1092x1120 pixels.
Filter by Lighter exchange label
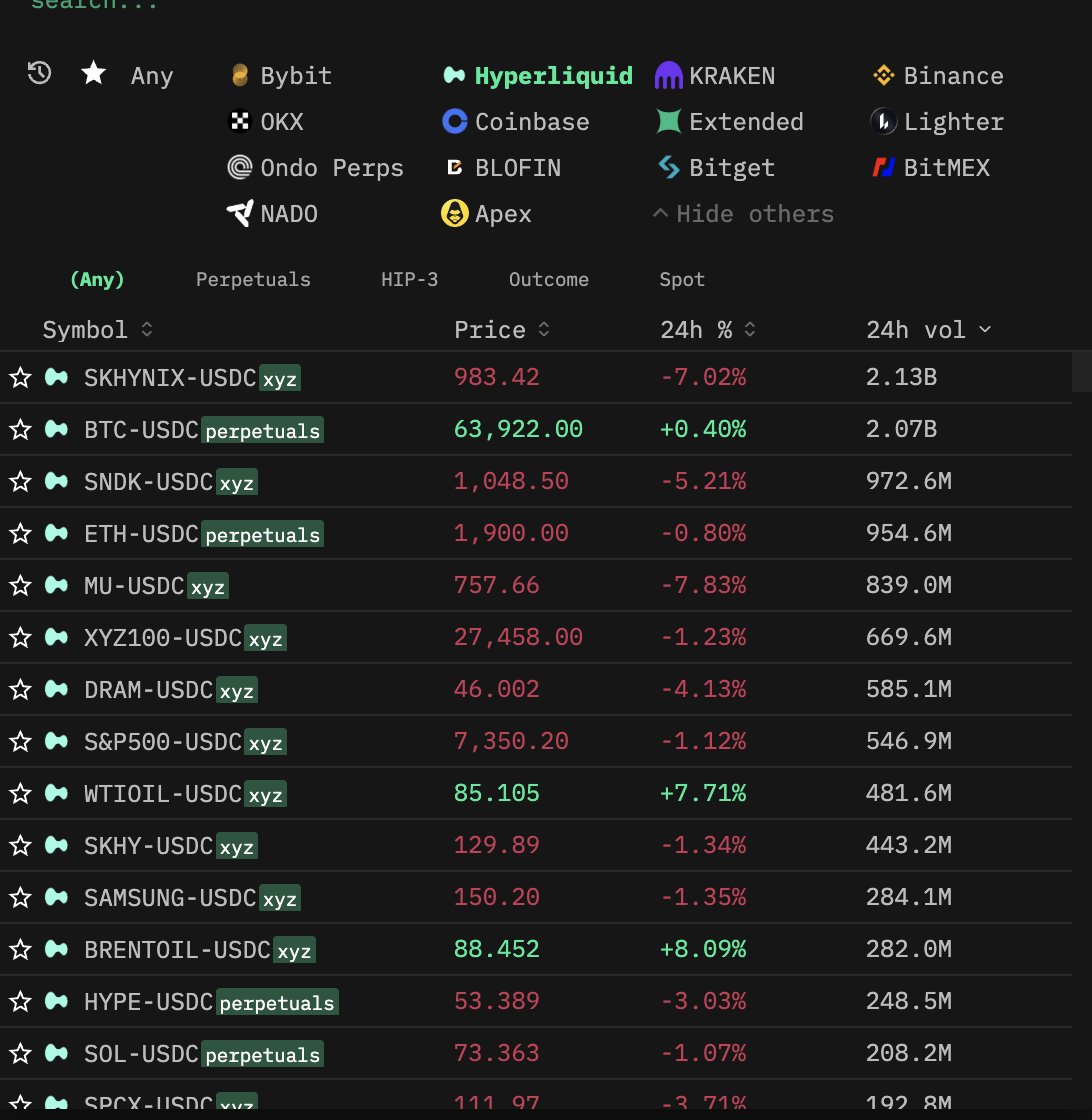coord(953,121)
